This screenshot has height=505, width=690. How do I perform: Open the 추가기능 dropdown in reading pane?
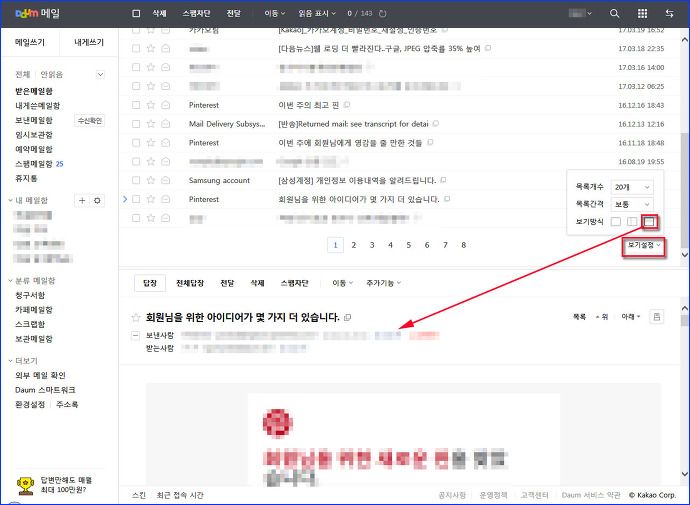pyautogui.click(x=384, y=283)
